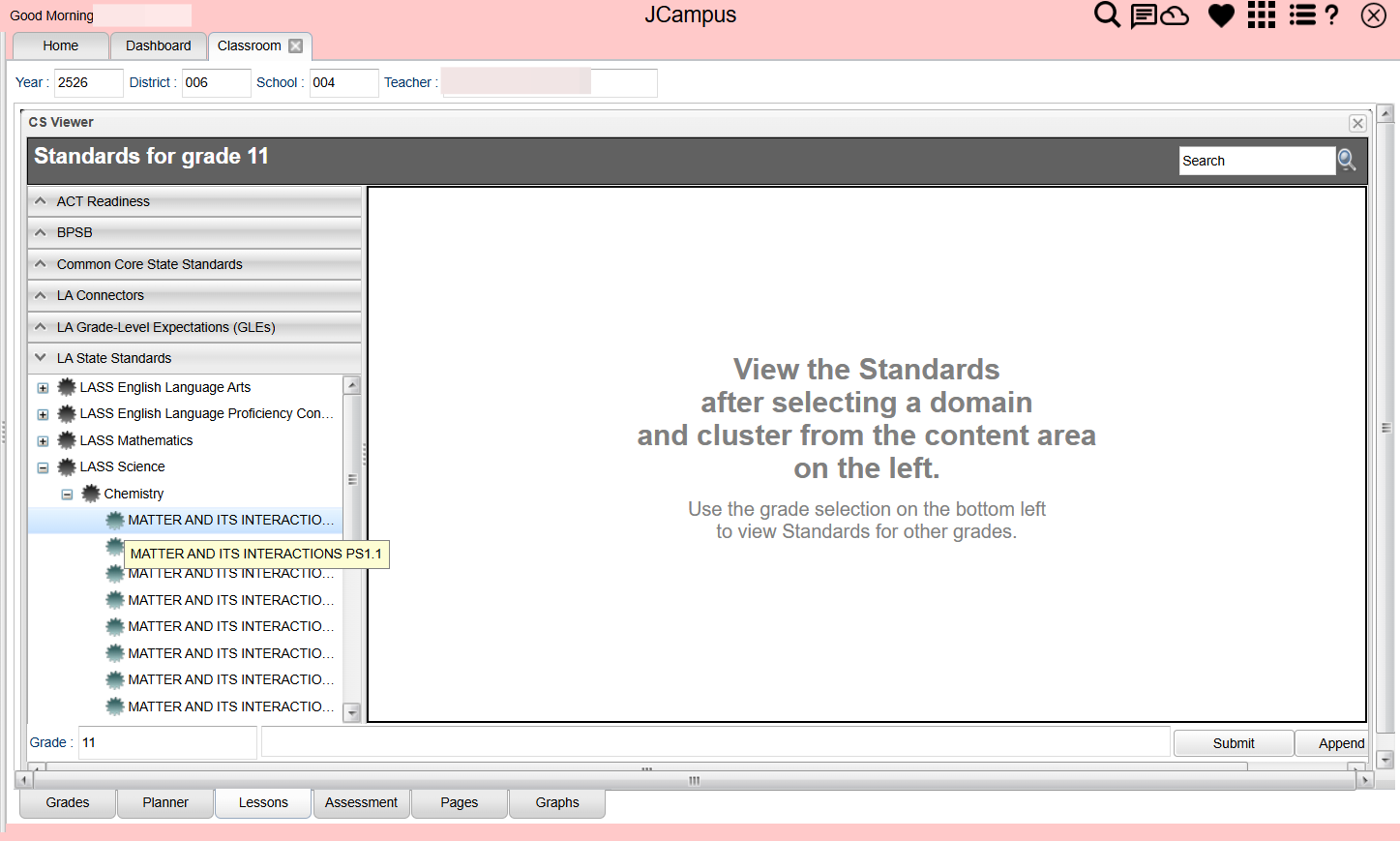Open the Pages tab

460,802
